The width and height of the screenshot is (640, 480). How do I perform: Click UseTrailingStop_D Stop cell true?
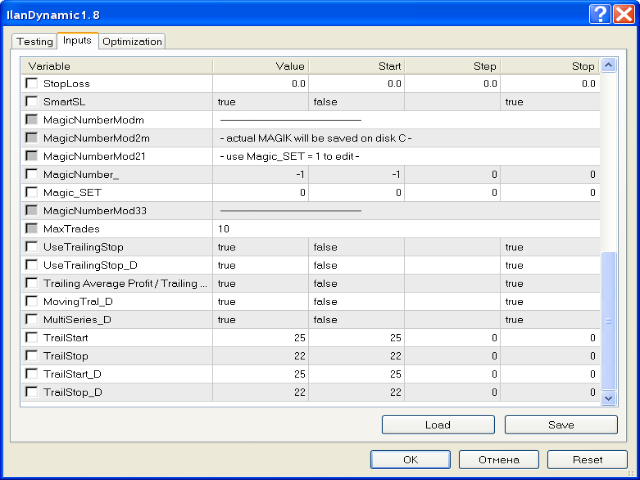550,265
